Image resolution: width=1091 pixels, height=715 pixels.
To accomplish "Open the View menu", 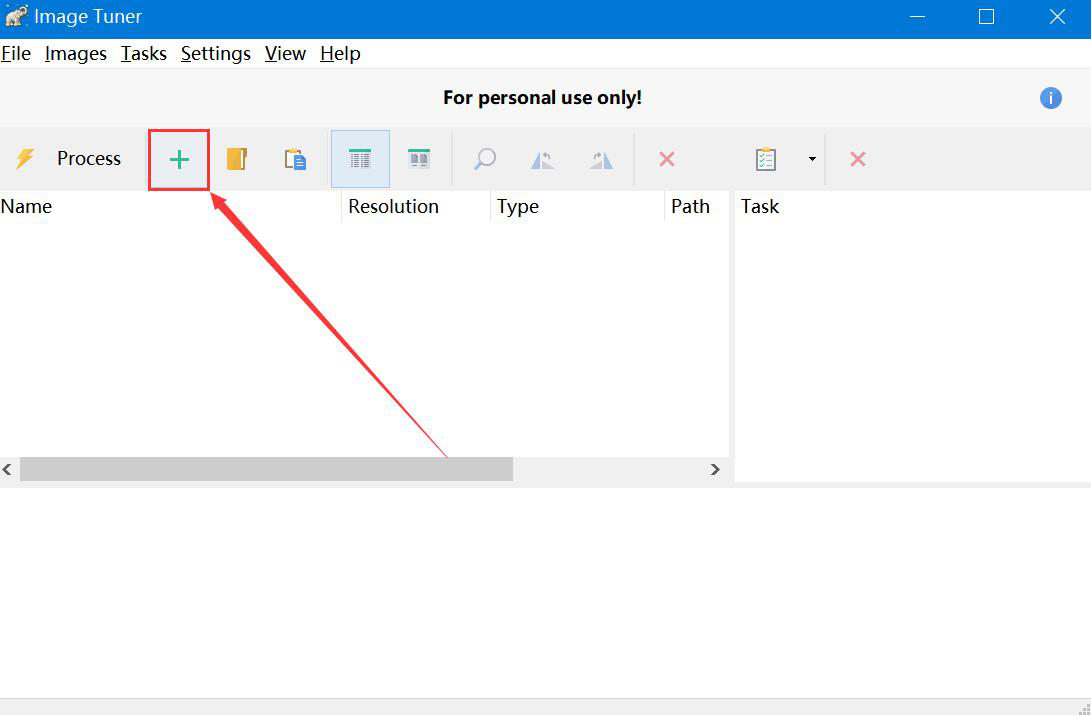I will 285,54.
